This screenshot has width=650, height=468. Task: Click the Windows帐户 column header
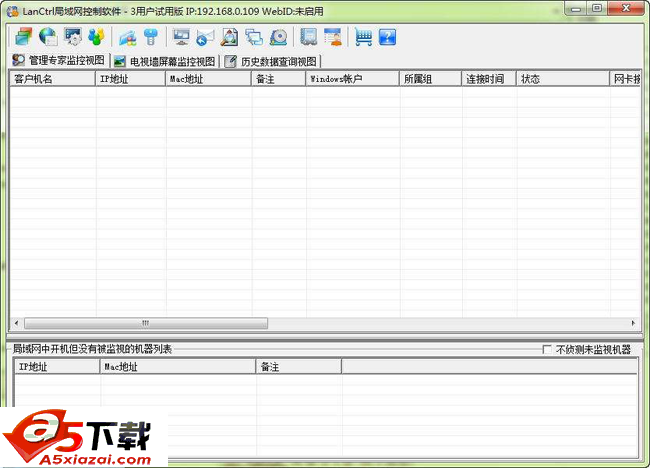353,79
